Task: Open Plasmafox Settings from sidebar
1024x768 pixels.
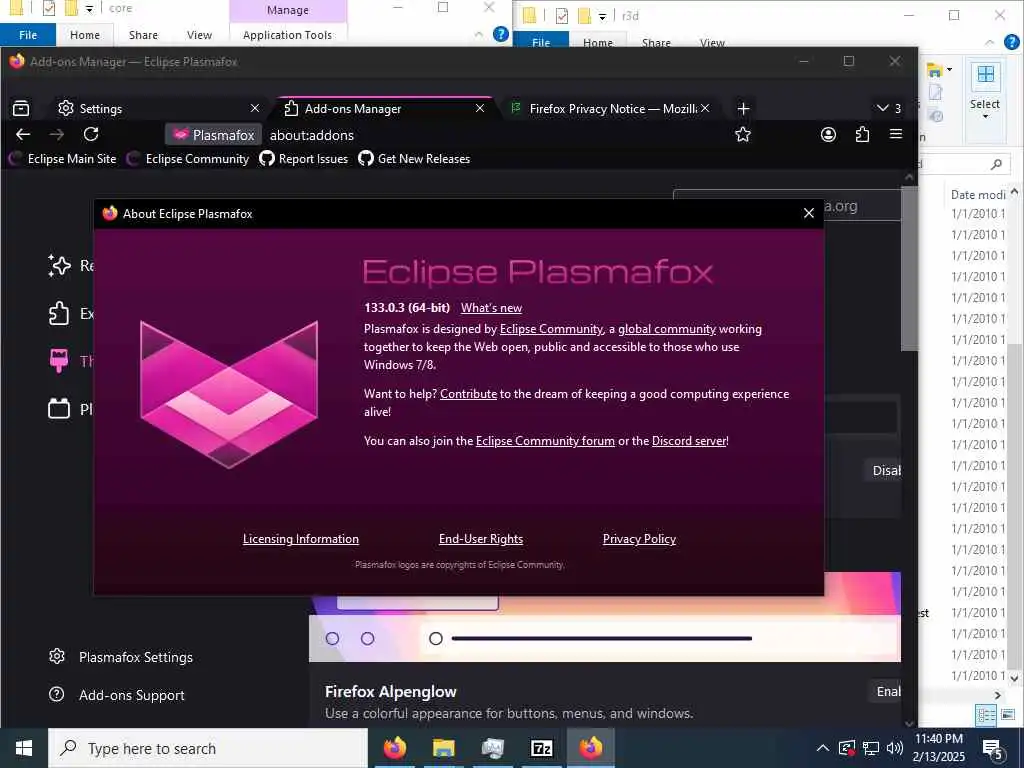Action: point(121,657)
